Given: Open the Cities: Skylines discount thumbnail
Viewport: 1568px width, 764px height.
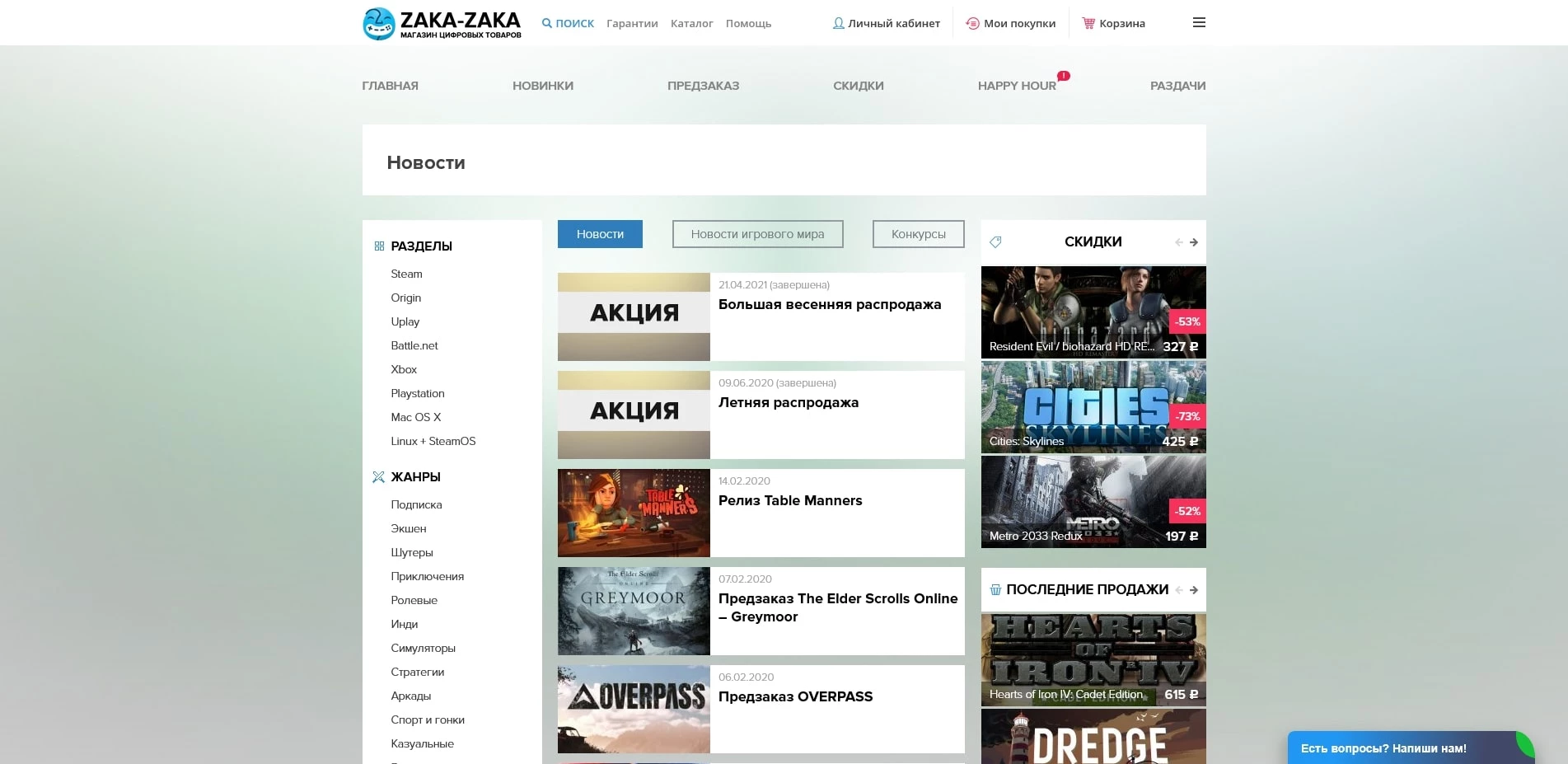Looking at the screenshot, I should pos(1093,407).
